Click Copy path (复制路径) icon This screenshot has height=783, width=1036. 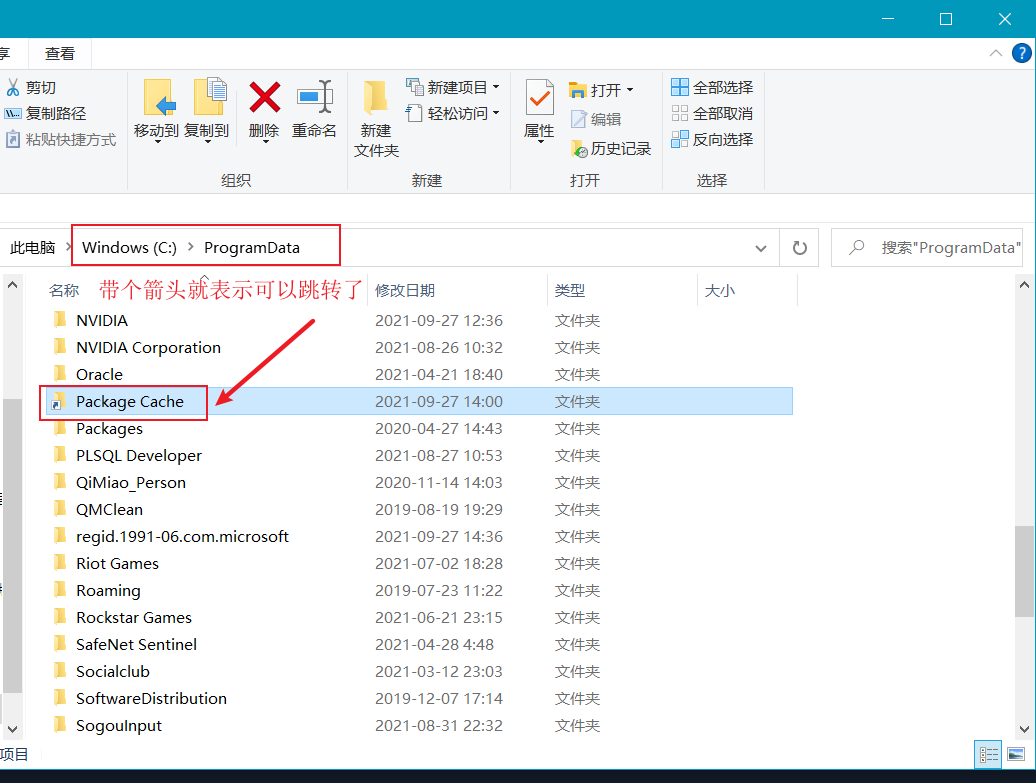(13, 114)
